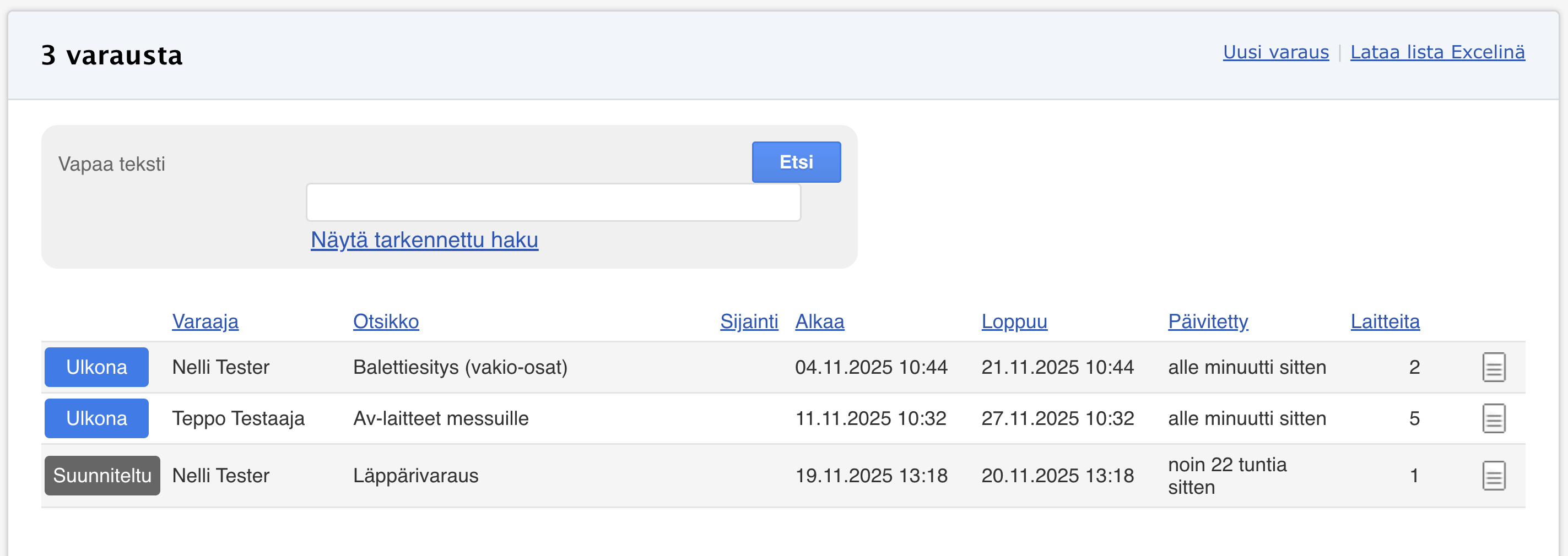This screenshot has height=556, width=1568.
Task: Sort reservations by Loppuu end date
Action: [x=1014, y=321]
